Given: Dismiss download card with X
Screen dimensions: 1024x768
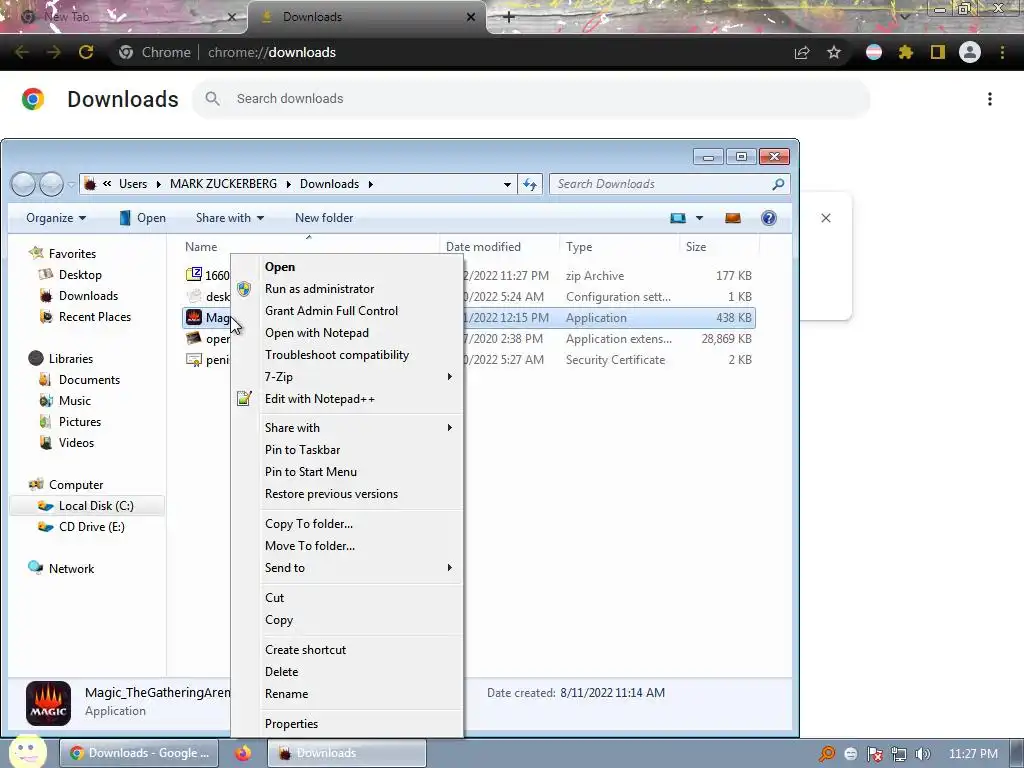Looking at the screenshot, I should pyautogui.click(x=826, y=218).
